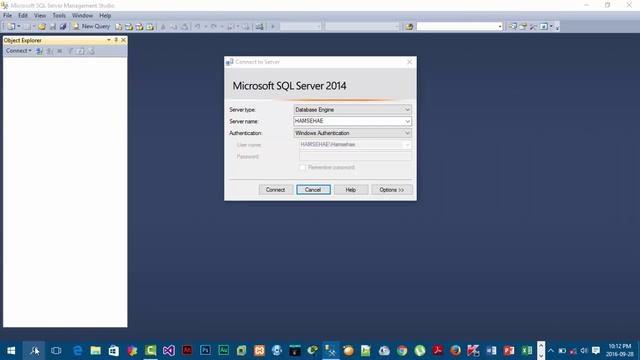This screenshot has width=640, height=360.
Task: Click the Connect Object Explorer icon
Action: (x=40, y=51)
